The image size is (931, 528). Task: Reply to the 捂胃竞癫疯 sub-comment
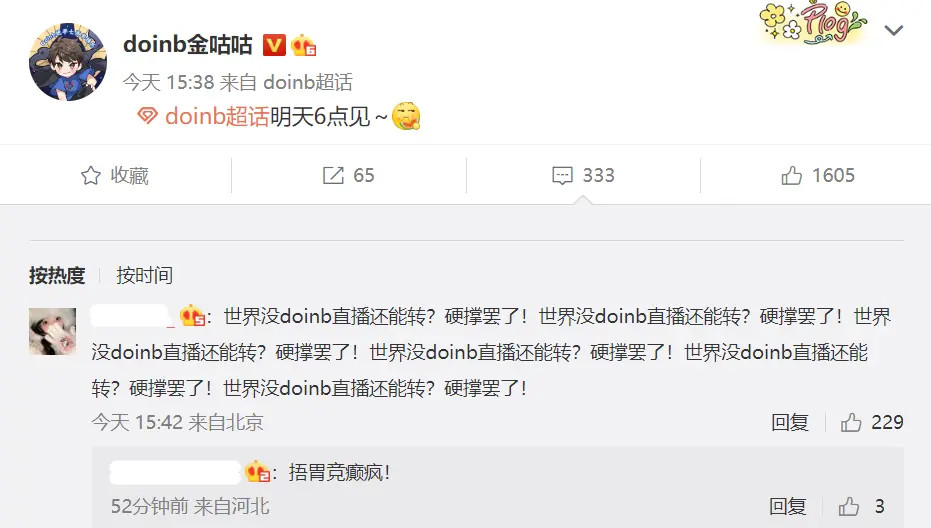pyautogui.click(x=788, y=507)
